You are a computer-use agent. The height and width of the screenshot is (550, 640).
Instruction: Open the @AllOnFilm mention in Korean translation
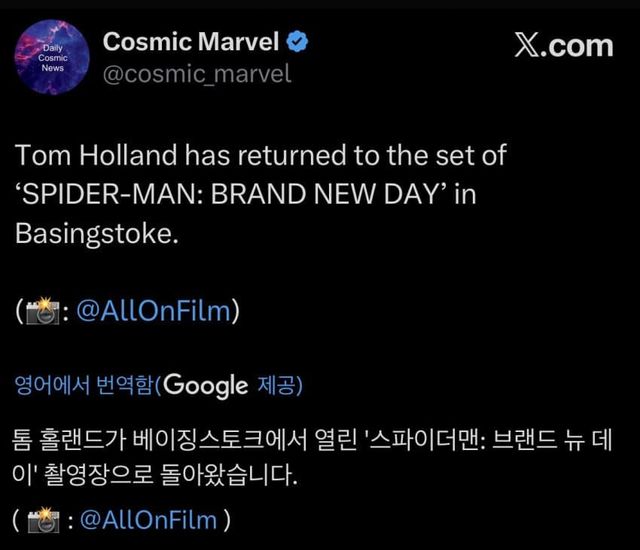pos(148,520)
